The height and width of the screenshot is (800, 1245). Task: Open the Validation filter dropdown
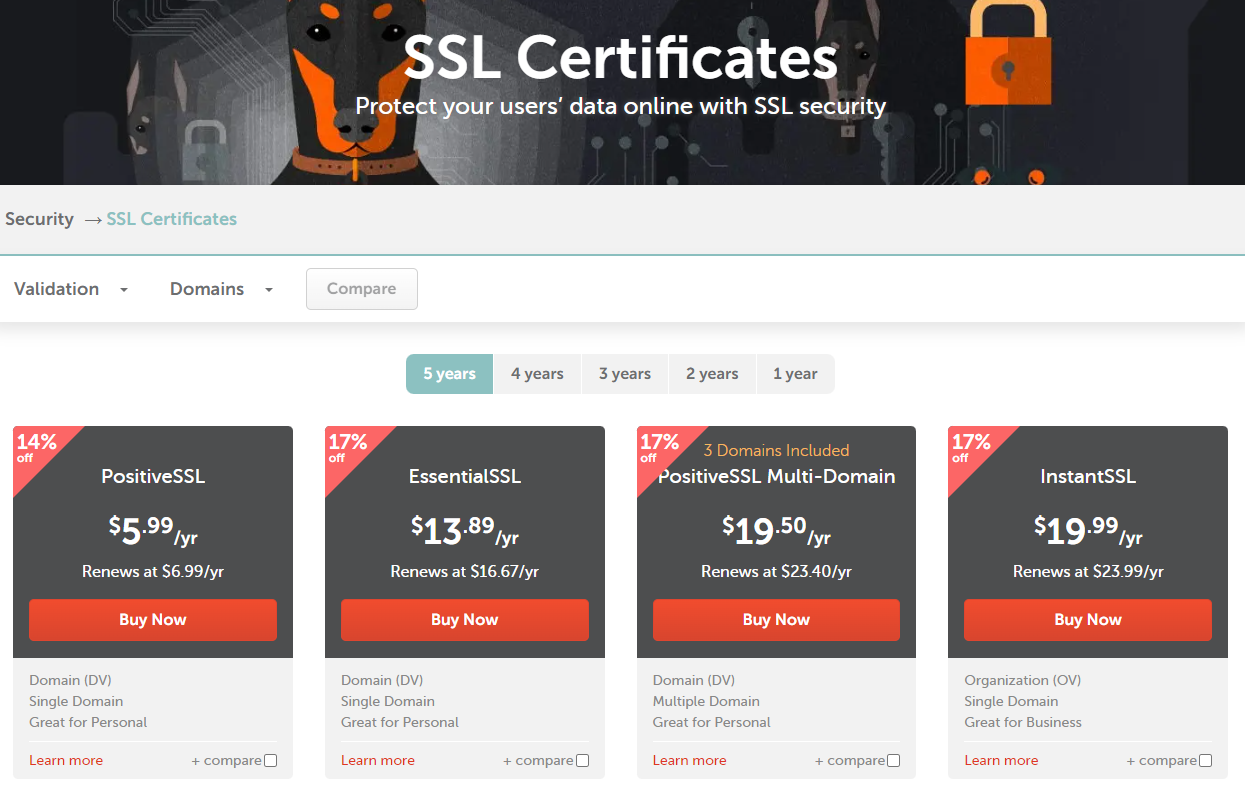pos(70,289)
